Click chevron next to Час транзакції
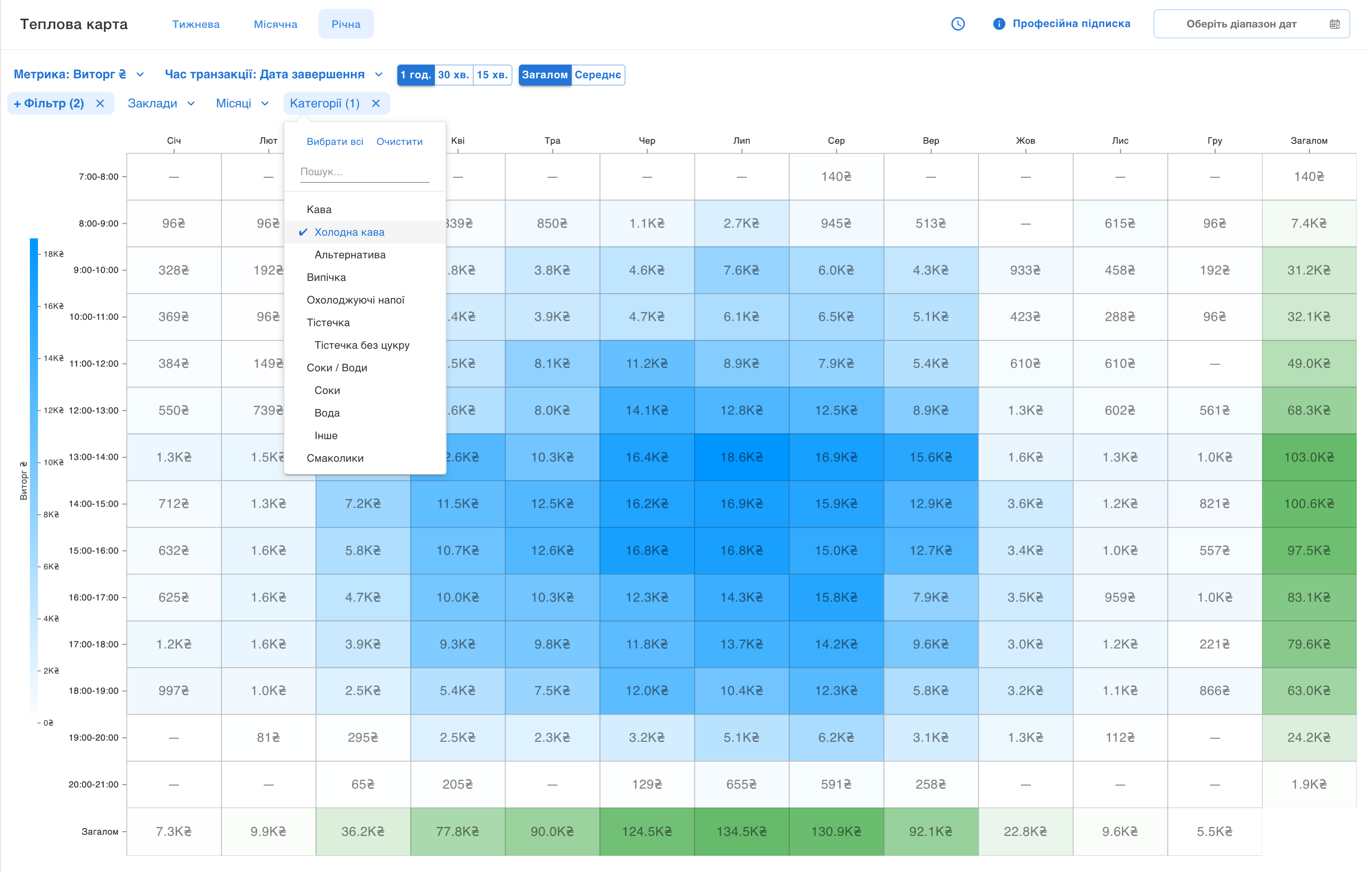The height and width of the screenshot is (871, 1372). (379, 75)
